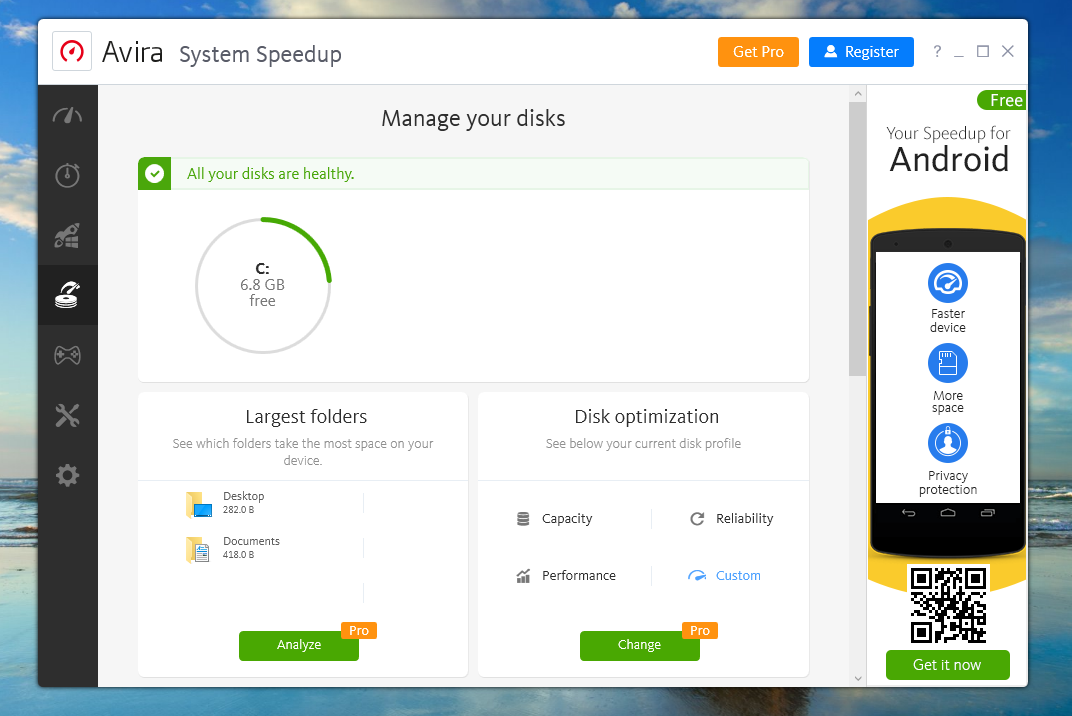This screenshot has height=716, width=1072.
Task: Open the game controller sidebar icon
Action: point(67,355)
